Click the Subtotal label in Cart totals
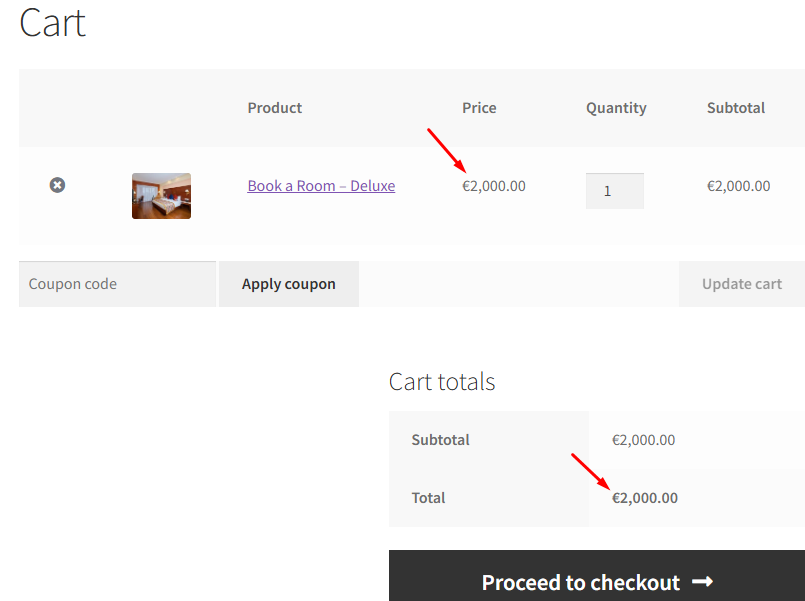This screenshot has width=805, height=601. click(x=440, y=440)
